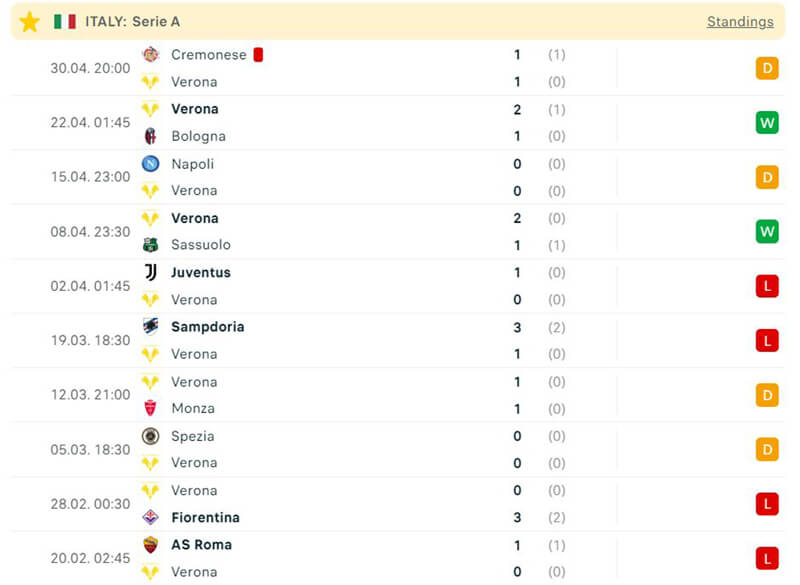Click the Sassuolo club crest
This screenshot has width=800, height=585.
click(x=150, y=245)
